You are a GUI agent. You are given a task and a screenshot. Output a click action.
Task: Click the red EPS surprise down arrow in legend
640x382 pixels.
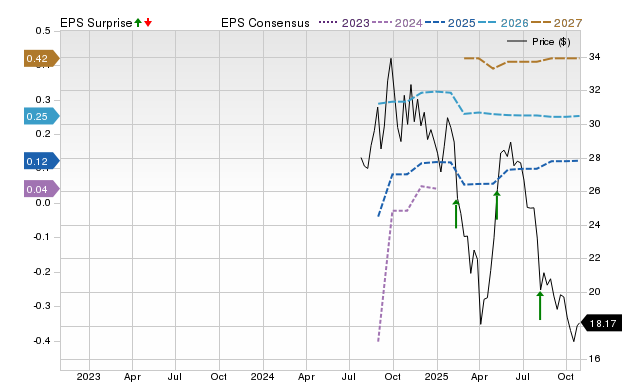coord(148,23)
